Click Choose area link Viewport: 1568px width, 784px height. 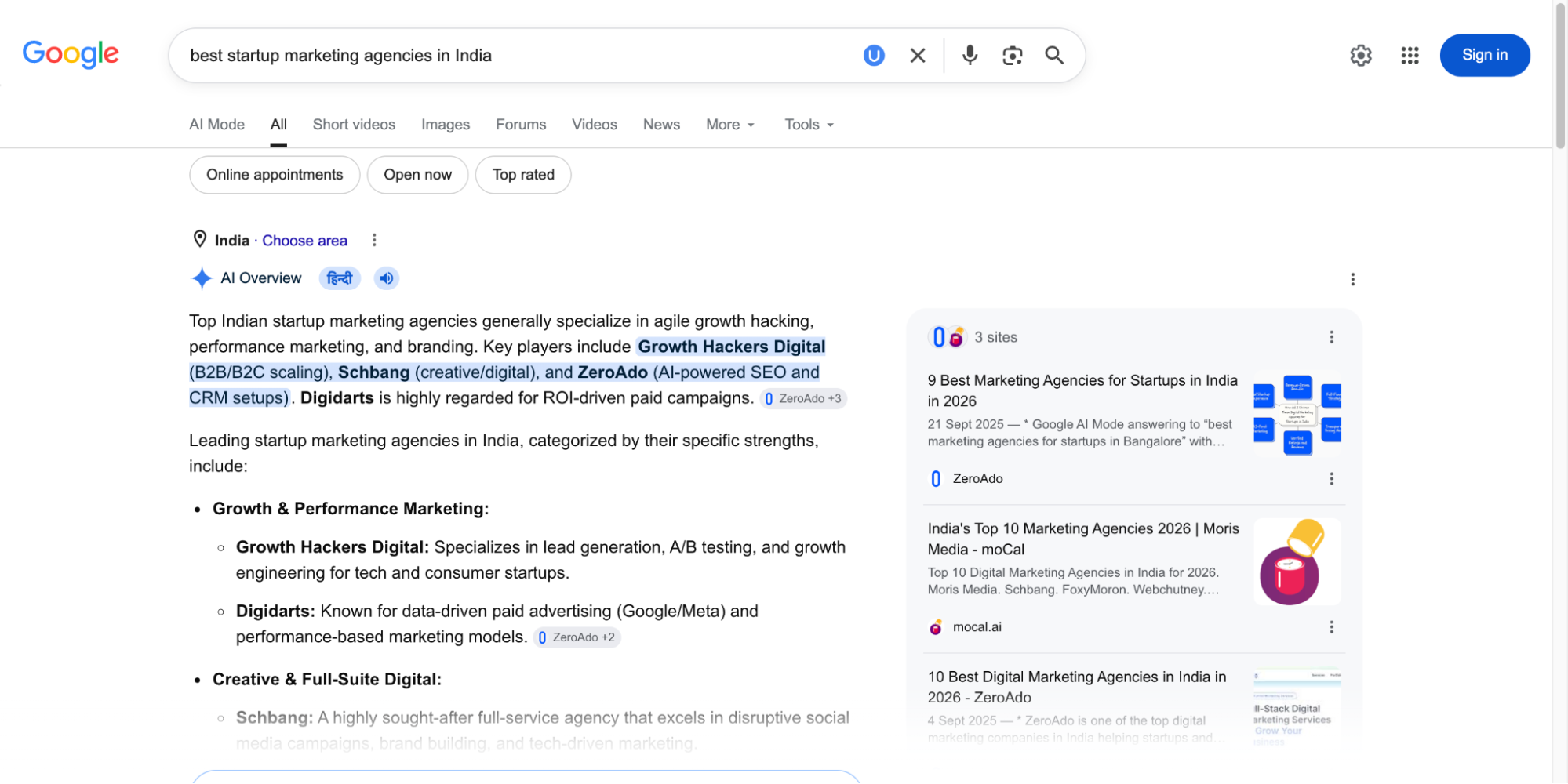tap(304, 241)
